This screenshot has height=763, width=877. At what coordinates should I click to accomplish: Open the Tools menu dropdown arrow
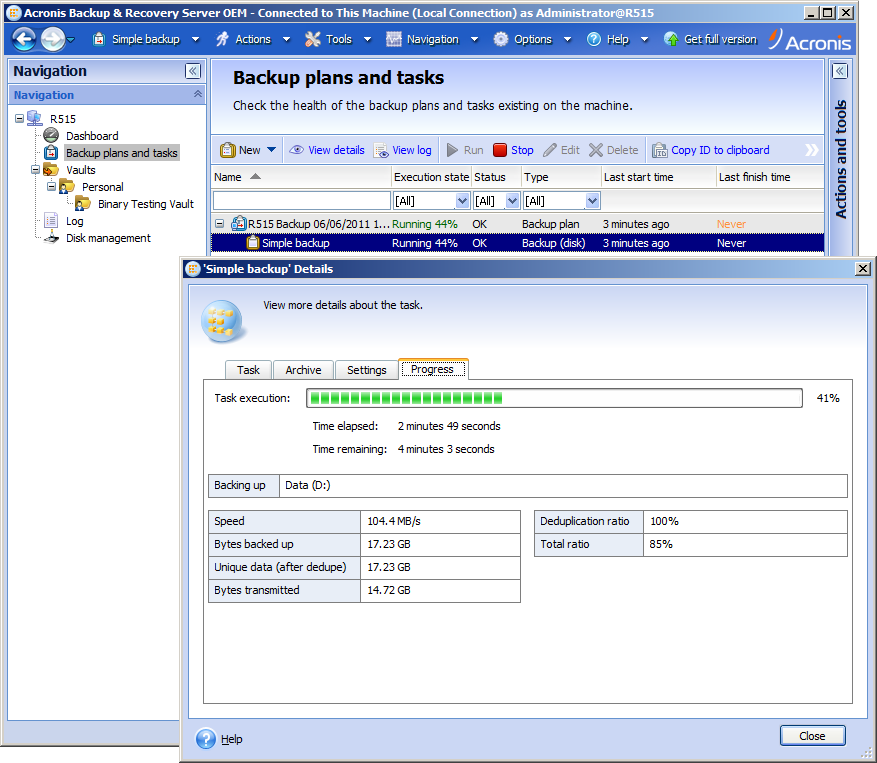pos(367,39)
